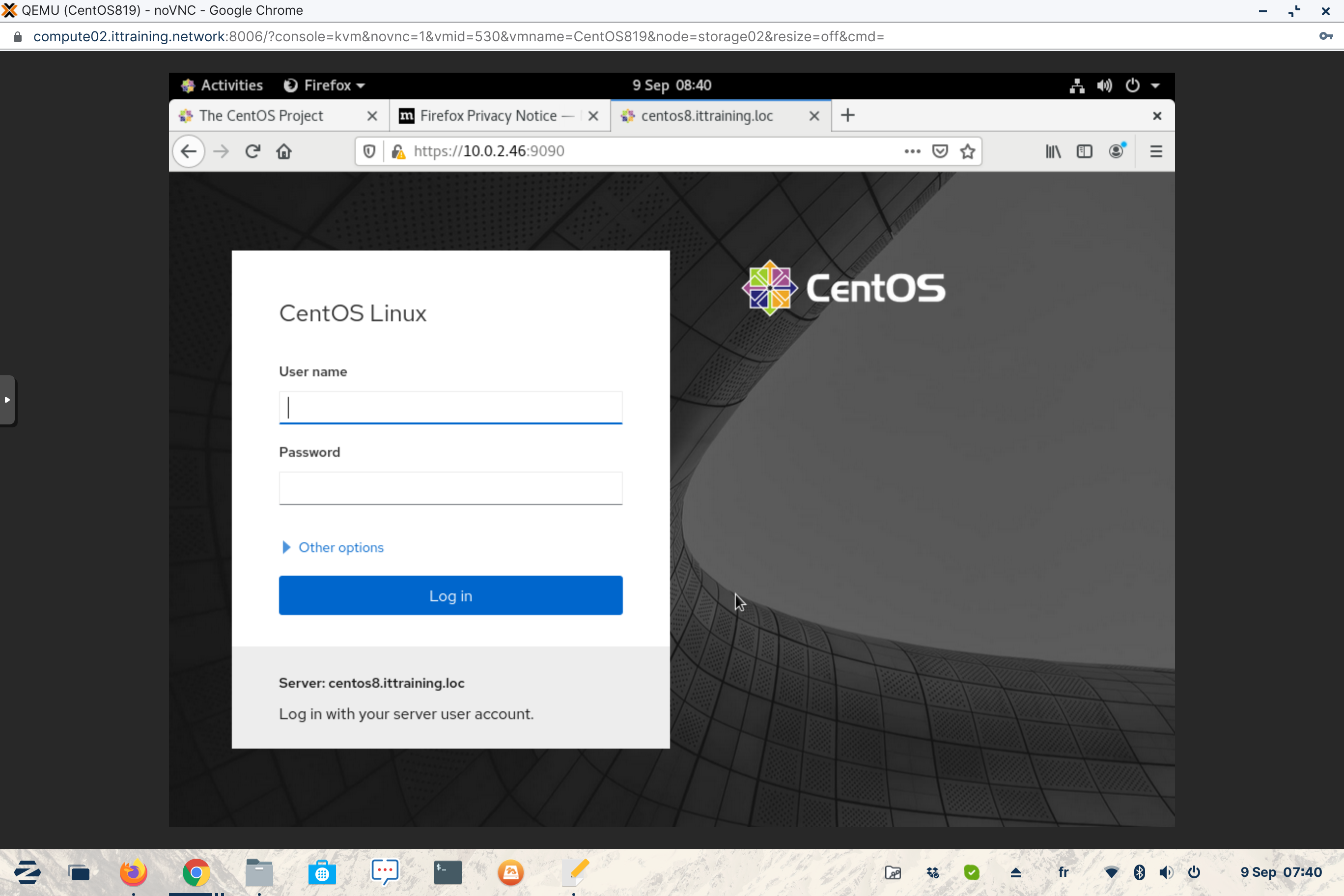Image resolution: width=1344 pixels, height=896 pixels.
Task: Open Files manager from taskbar
Action: 259,872
